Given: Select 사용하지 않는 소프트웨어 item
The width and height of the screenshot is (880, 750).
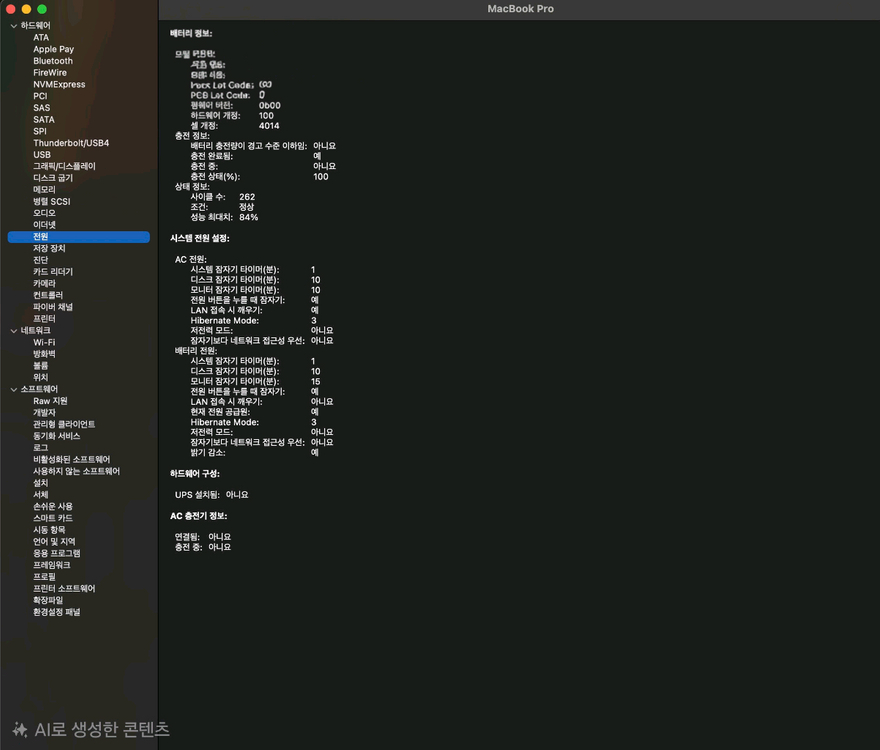Looking at the screenshot, I should (x=76, y=471).
